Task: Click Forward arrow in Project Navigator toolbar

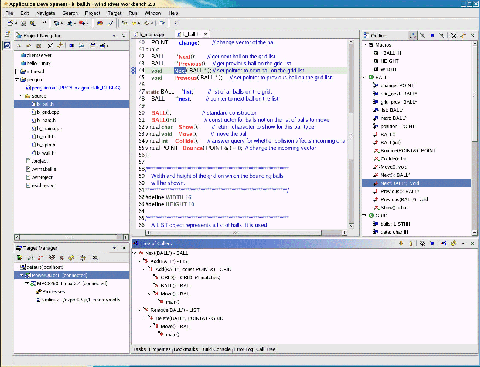Action: tap(28, 45)
